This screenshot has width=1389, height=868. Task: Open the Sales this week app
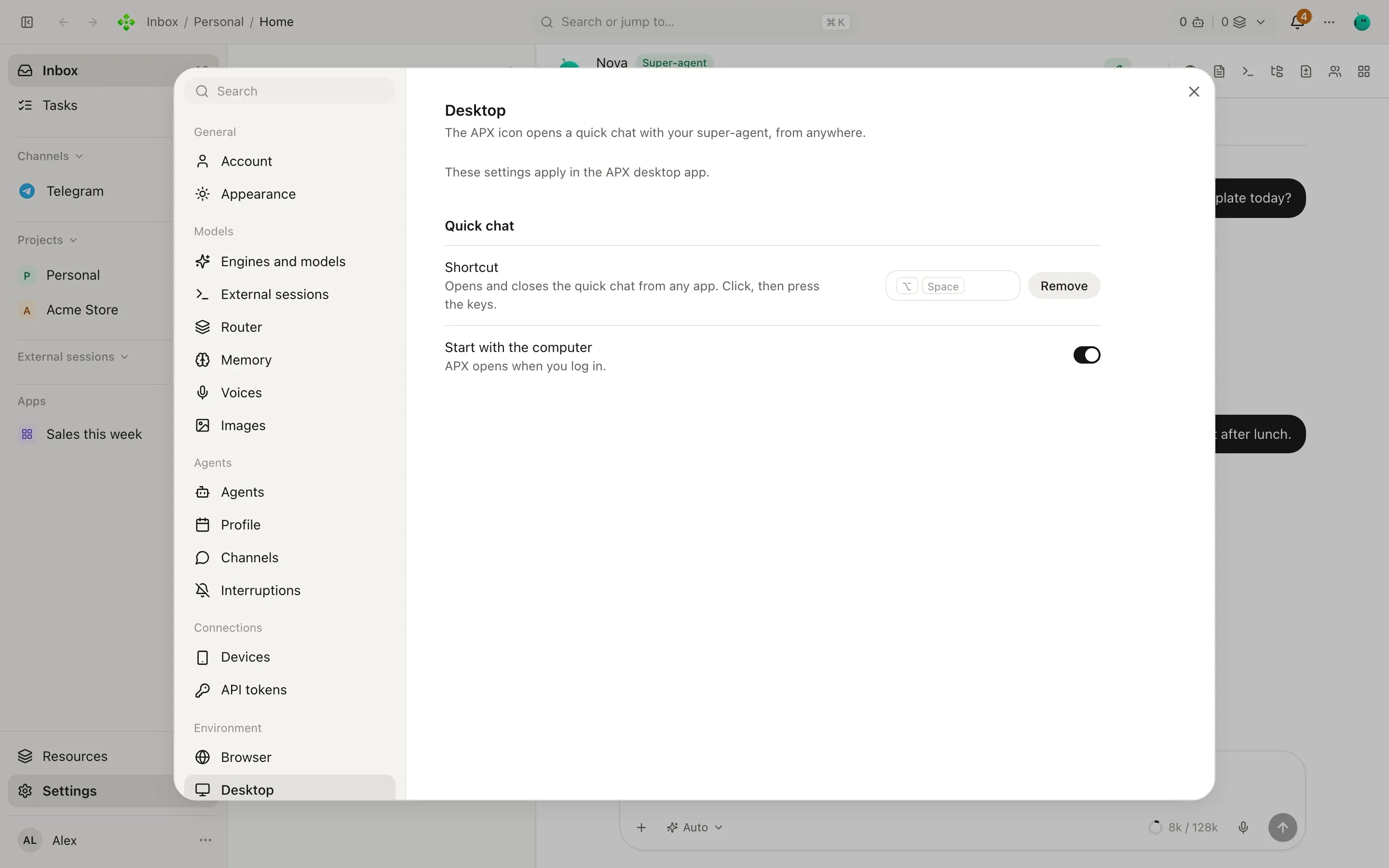click(92, 434)
